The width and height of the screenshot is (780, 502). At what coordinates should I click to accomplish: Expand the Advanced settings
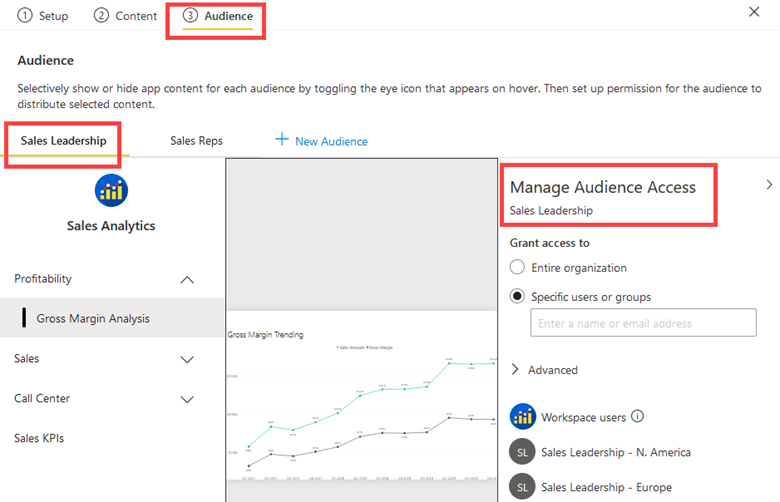pyautogui.click(x=516, y=370)
